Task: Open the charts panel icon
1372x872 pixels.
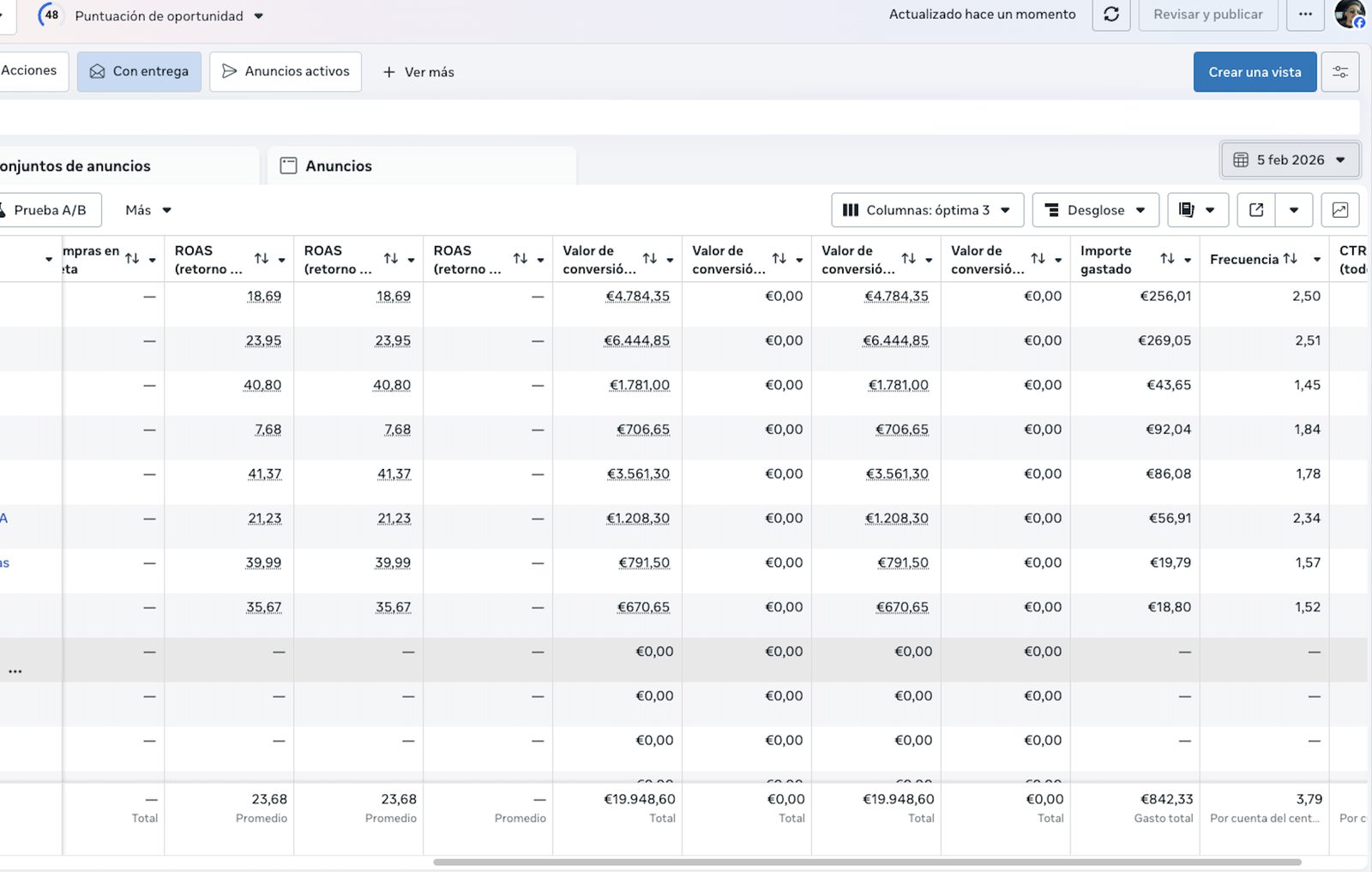Action: (1340, 210)
